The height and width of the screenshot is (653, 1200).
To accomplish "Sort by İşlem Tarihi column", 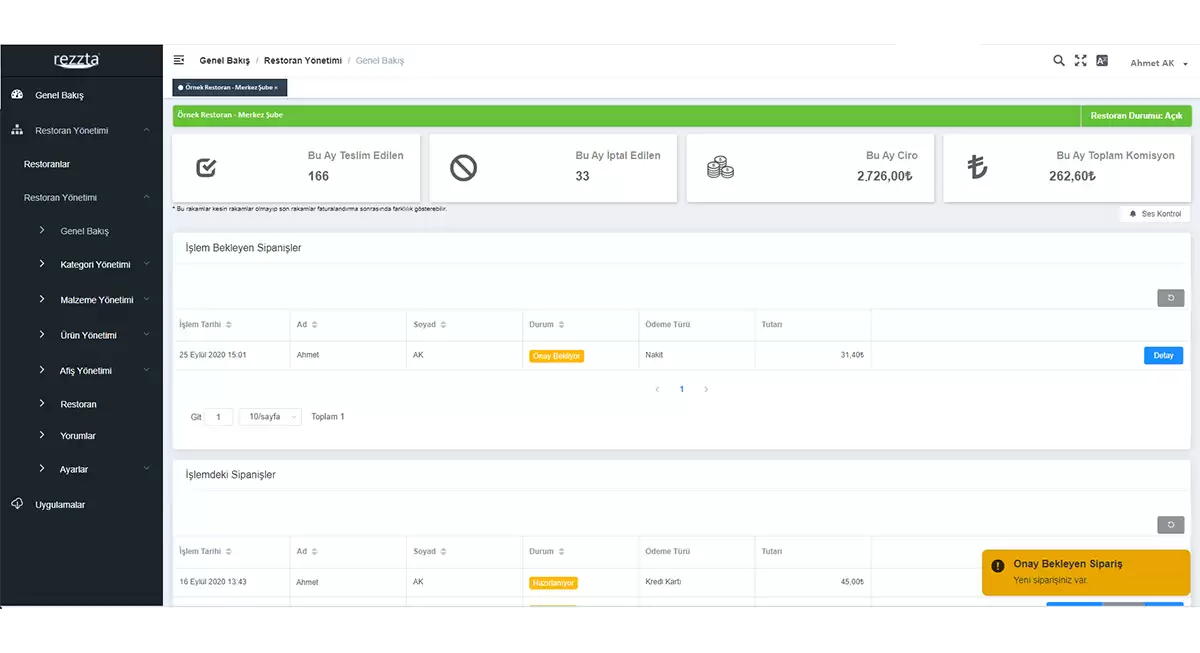I will (x=205, y=325).
